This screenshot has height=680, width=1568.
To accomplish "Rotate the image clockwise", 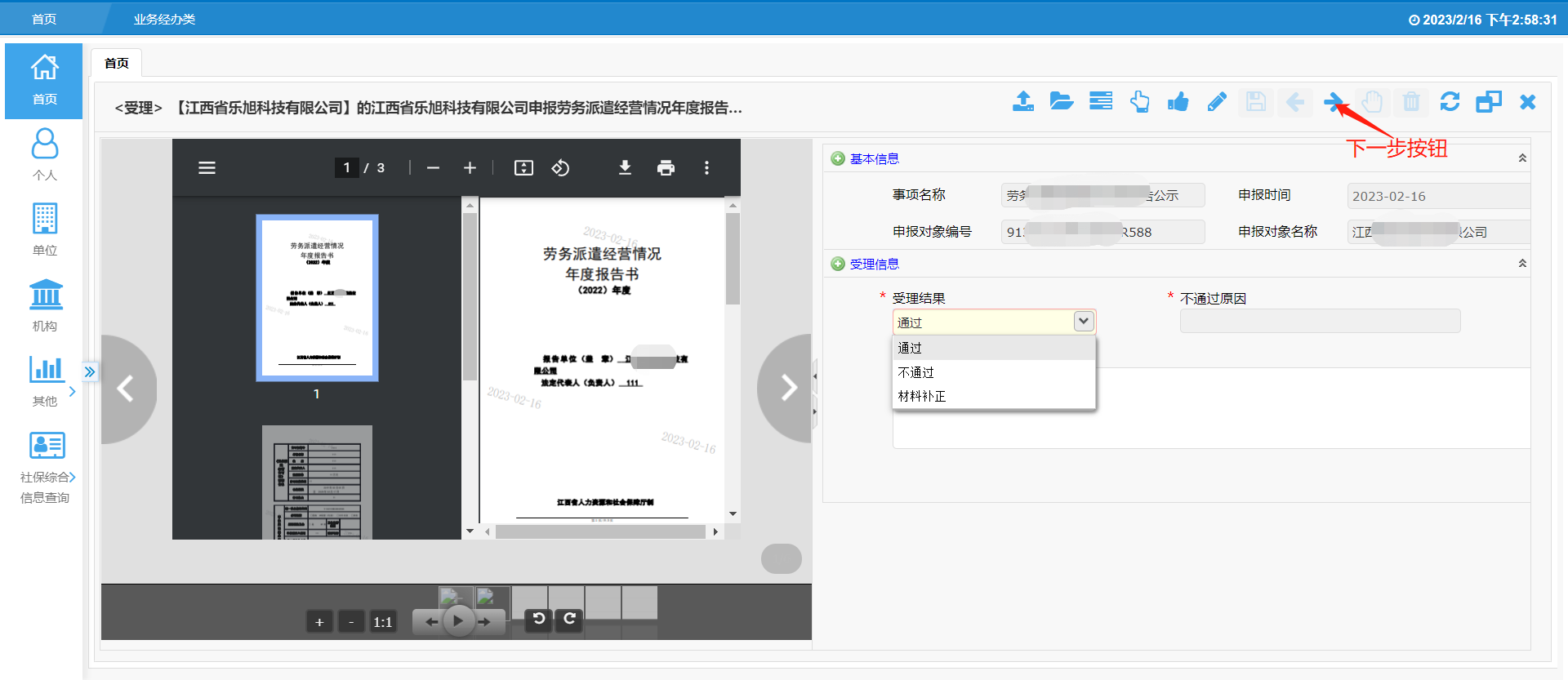I will [x=570, y=620].
